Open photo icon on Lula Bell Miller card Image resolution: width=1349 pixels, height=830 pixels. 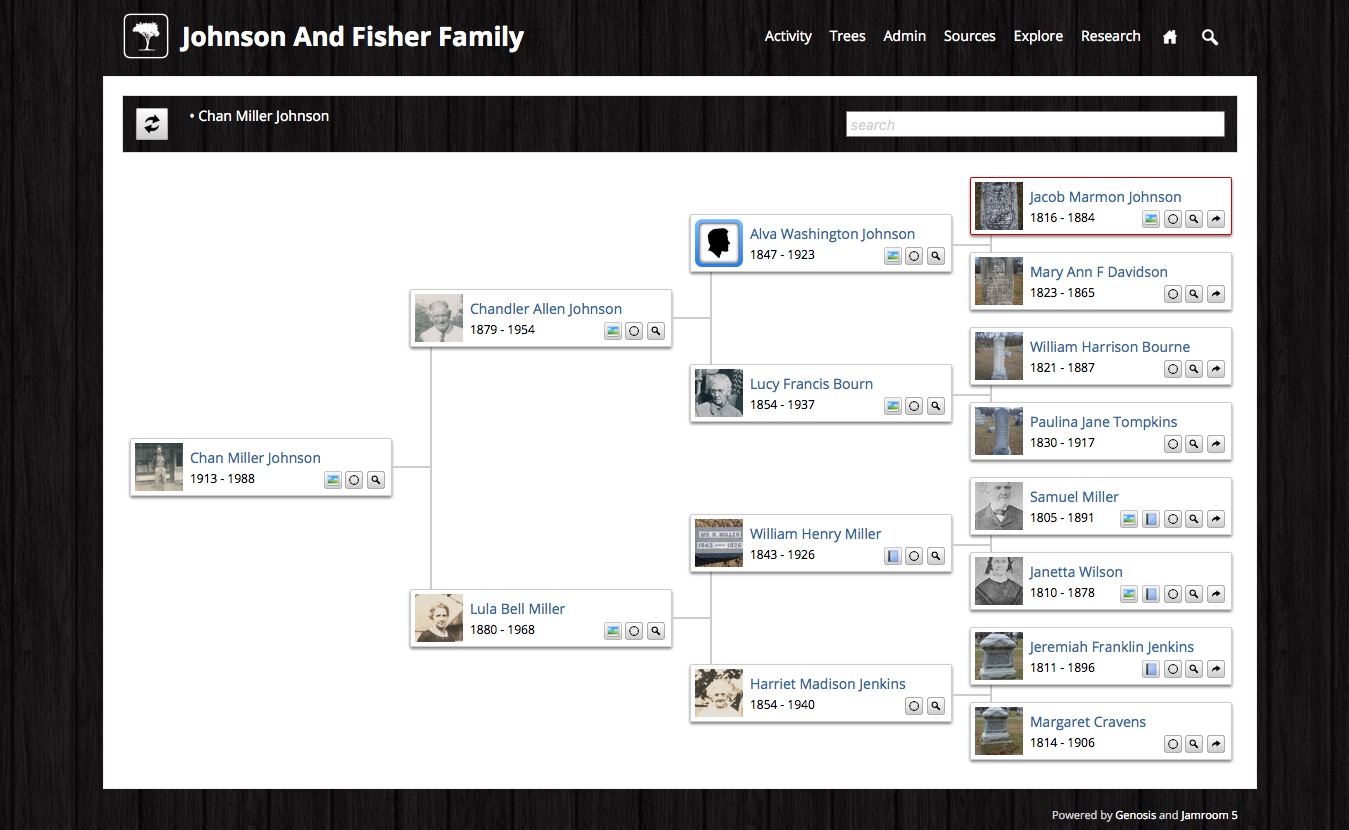pos(613,631)
